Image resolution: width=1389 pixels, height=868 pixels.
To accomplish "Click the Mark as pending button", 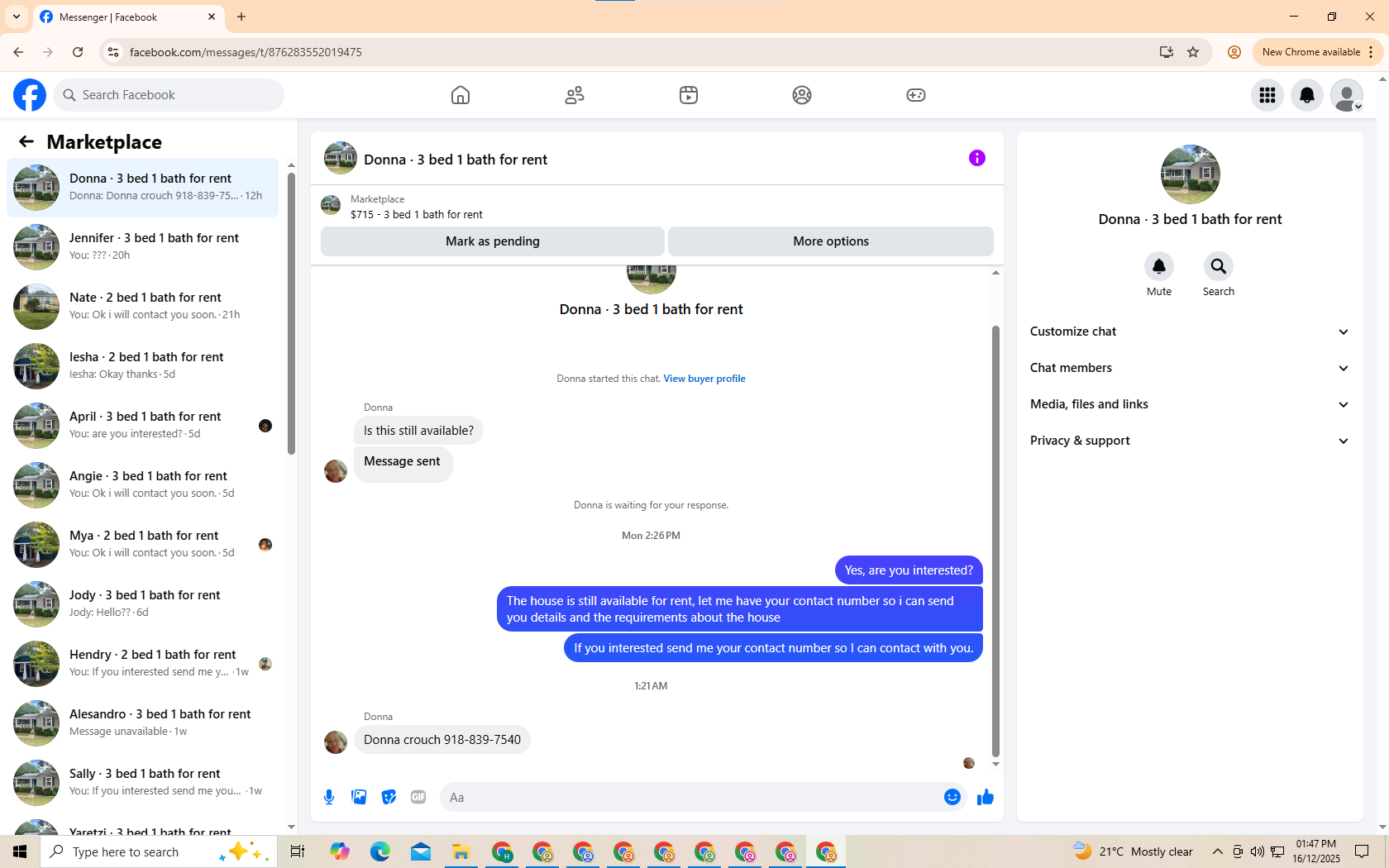I will click(493, 241).
